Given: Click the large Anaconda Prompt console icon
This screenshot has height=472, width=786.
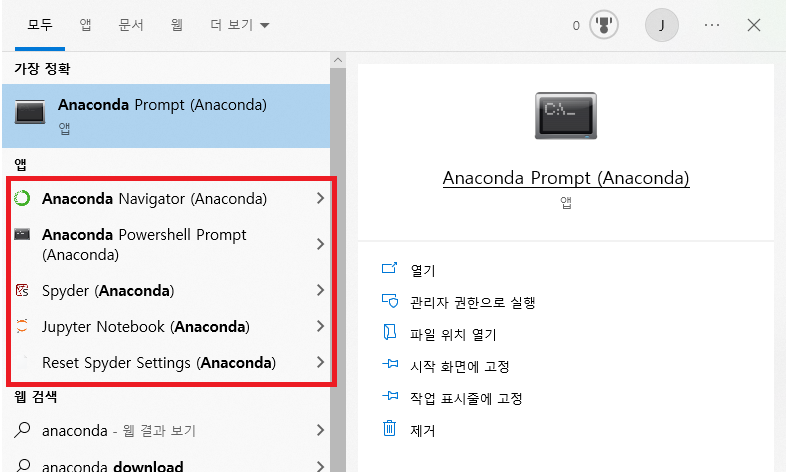Looking at the screenshot, I should (566, 116).
